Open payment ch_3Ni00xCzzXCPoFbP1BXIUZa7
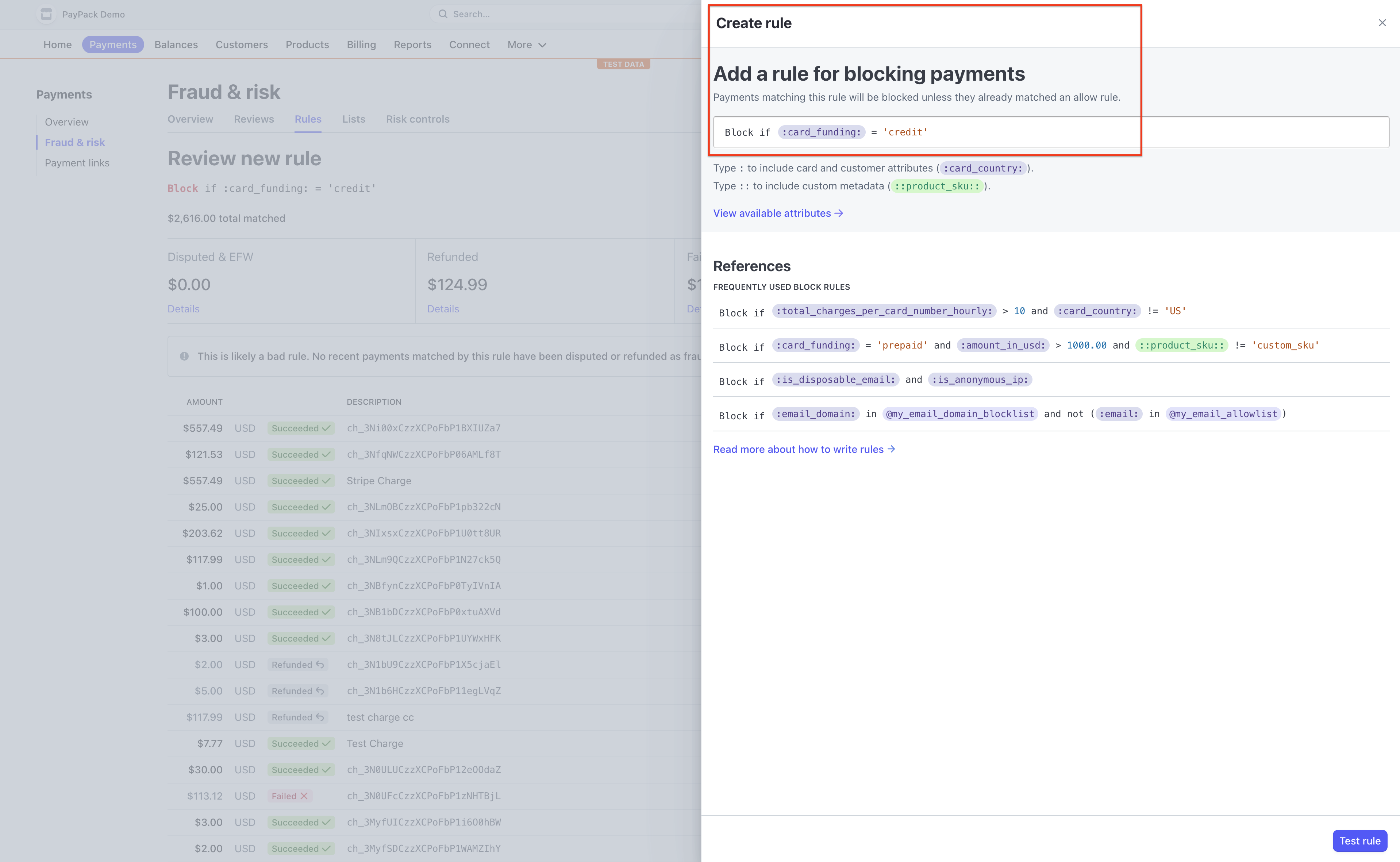 point(423,428)
